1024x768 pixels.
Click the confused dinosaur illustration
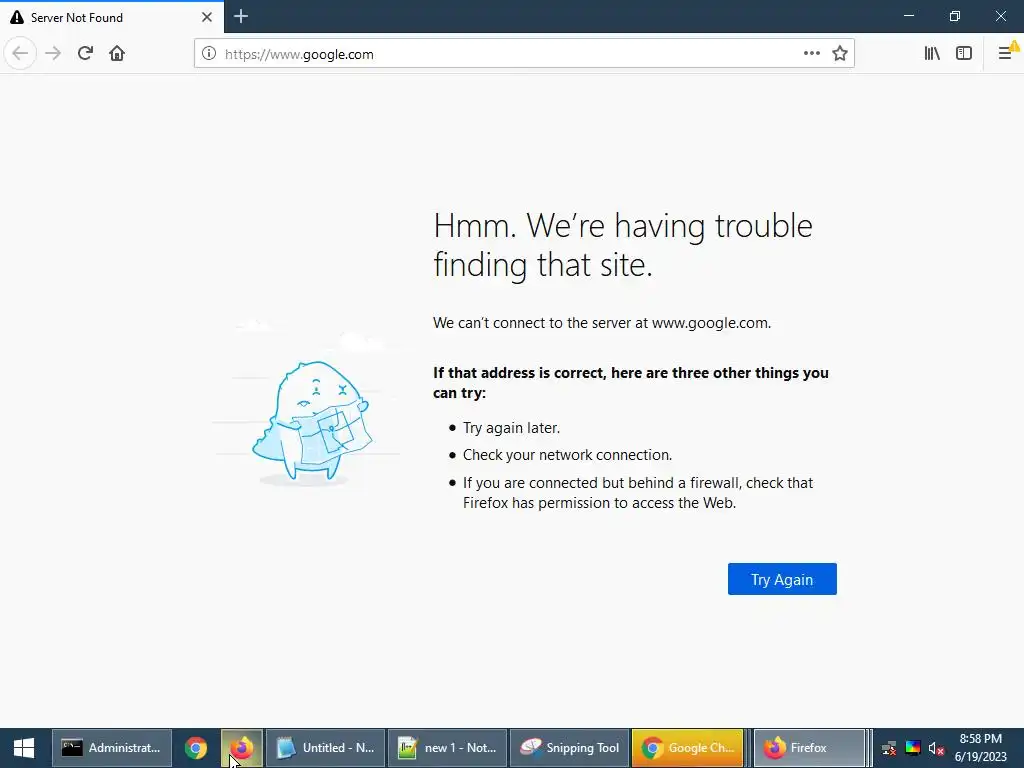(x=312, y=421)
